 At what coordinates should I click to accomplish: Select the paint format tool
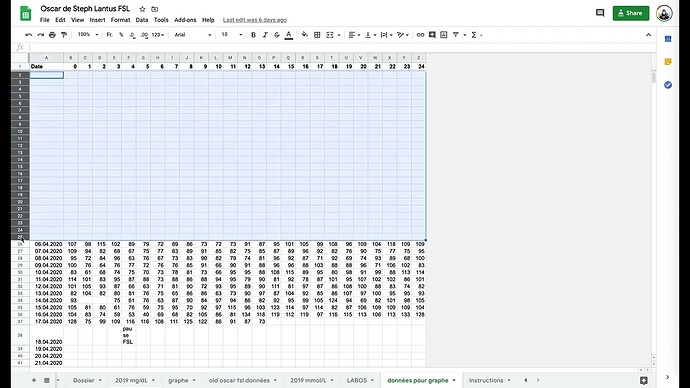click(x=64, y=35)
